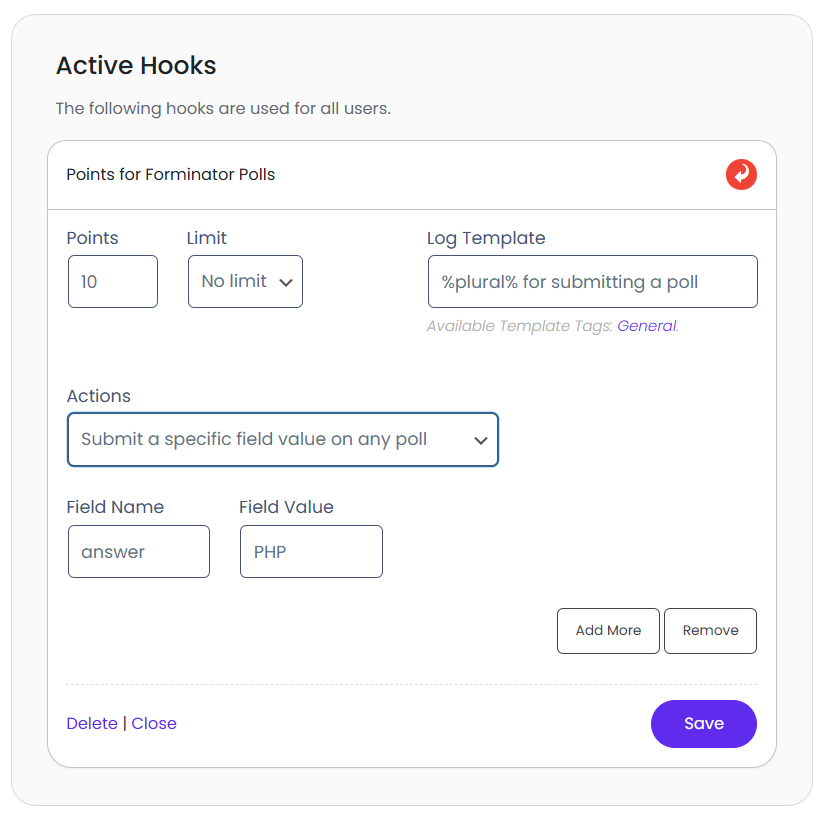Open the No limit dropdown
831x823 pixels.
point(245,282)
